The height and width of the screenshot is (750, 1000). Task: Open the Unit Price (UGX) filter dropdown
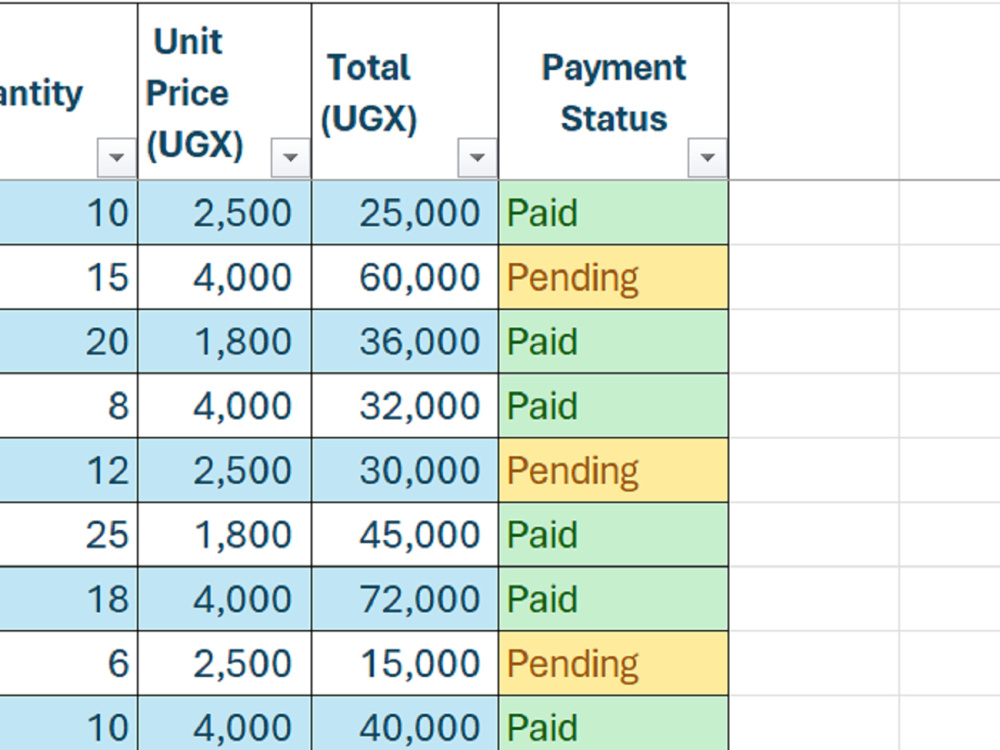click(290, 158)
